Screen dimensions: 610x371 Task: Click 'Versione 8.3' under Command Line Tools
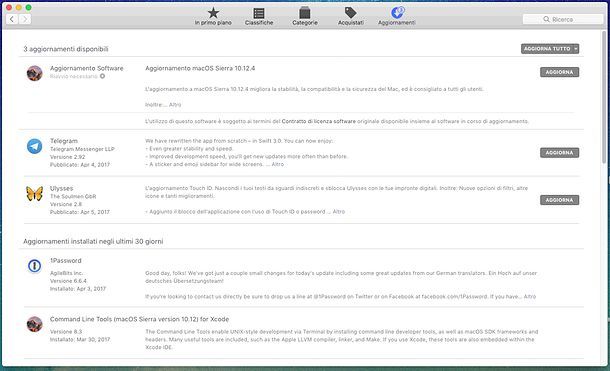[x=66, y=332]
